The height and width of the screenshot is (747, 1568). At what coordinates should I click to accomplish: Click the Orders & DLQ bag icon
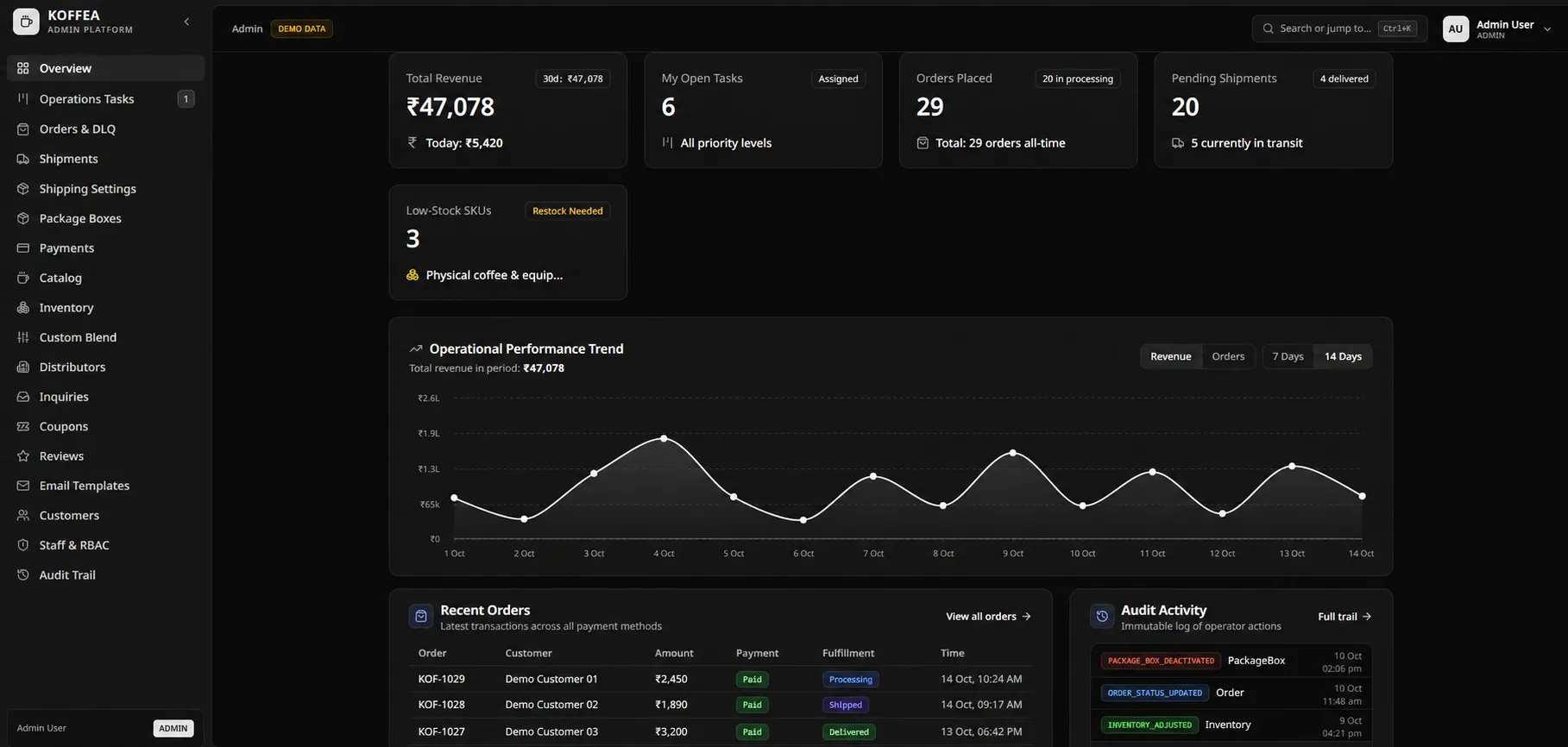point(23,129)
